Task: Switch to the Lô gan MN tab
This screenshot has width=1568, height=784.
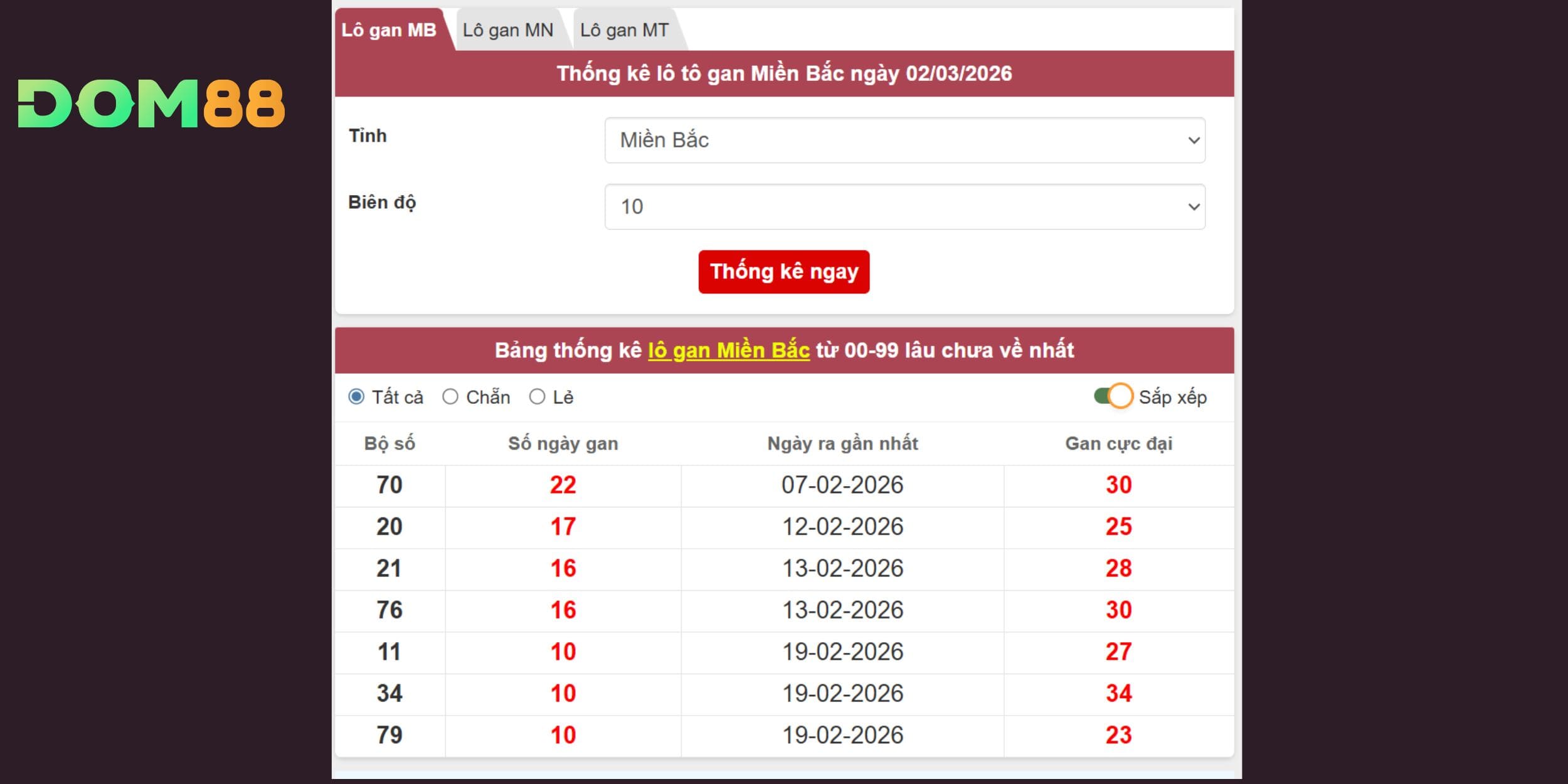Action: coord(507,30)
